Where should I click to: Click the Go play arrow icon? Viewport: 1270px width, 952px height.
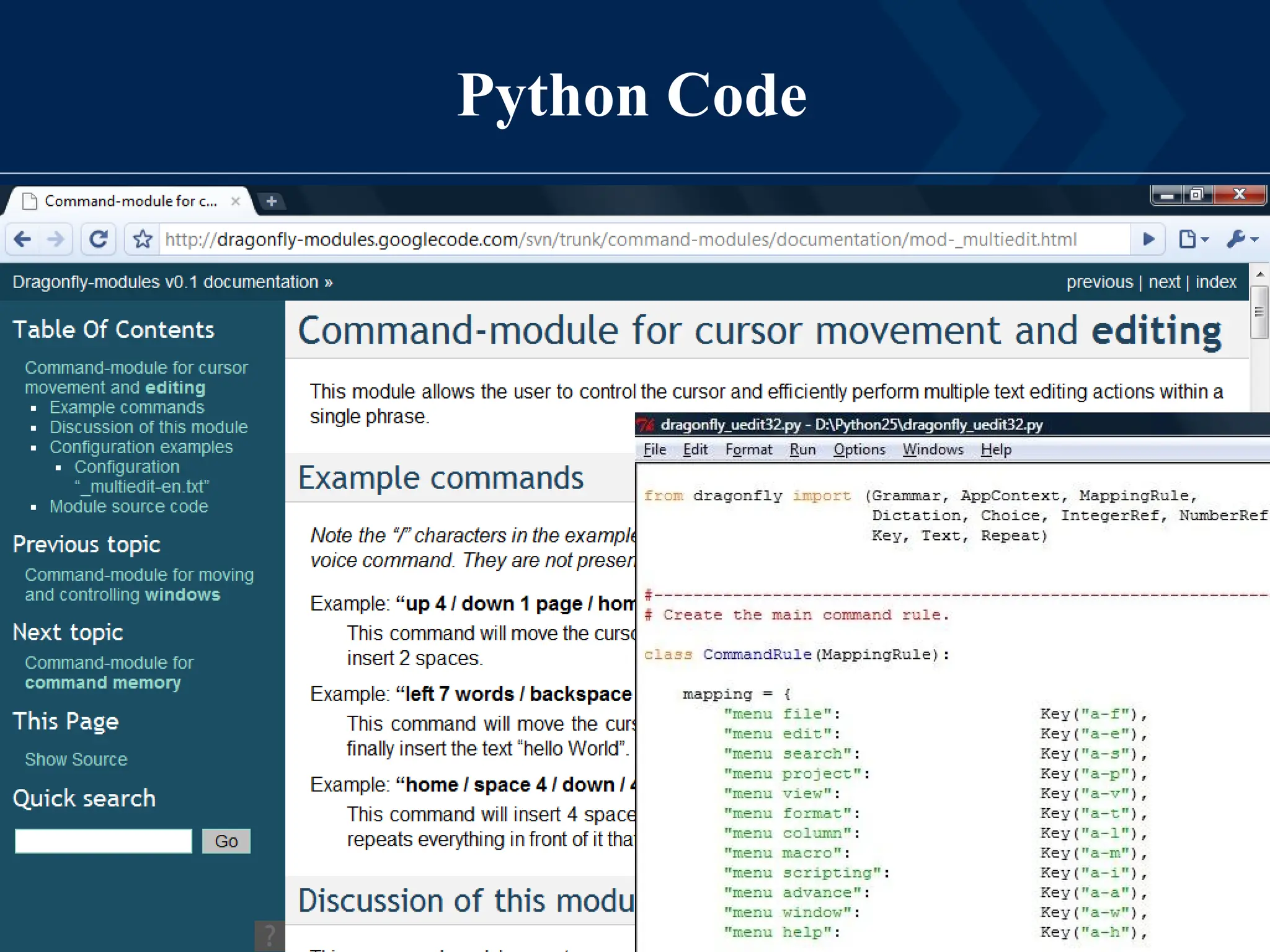click(1148, 239)
